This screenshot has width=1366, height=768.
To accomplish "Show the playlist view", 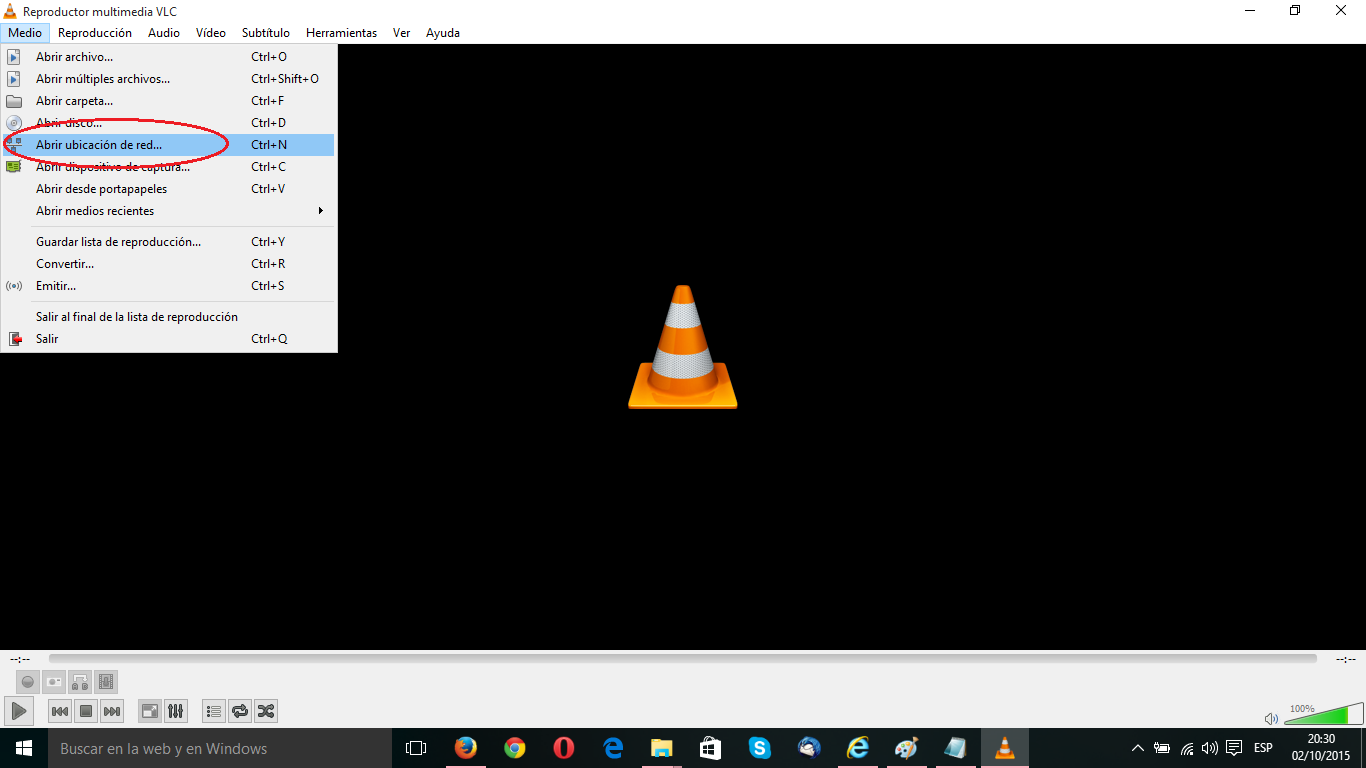I will coord(214,711).
